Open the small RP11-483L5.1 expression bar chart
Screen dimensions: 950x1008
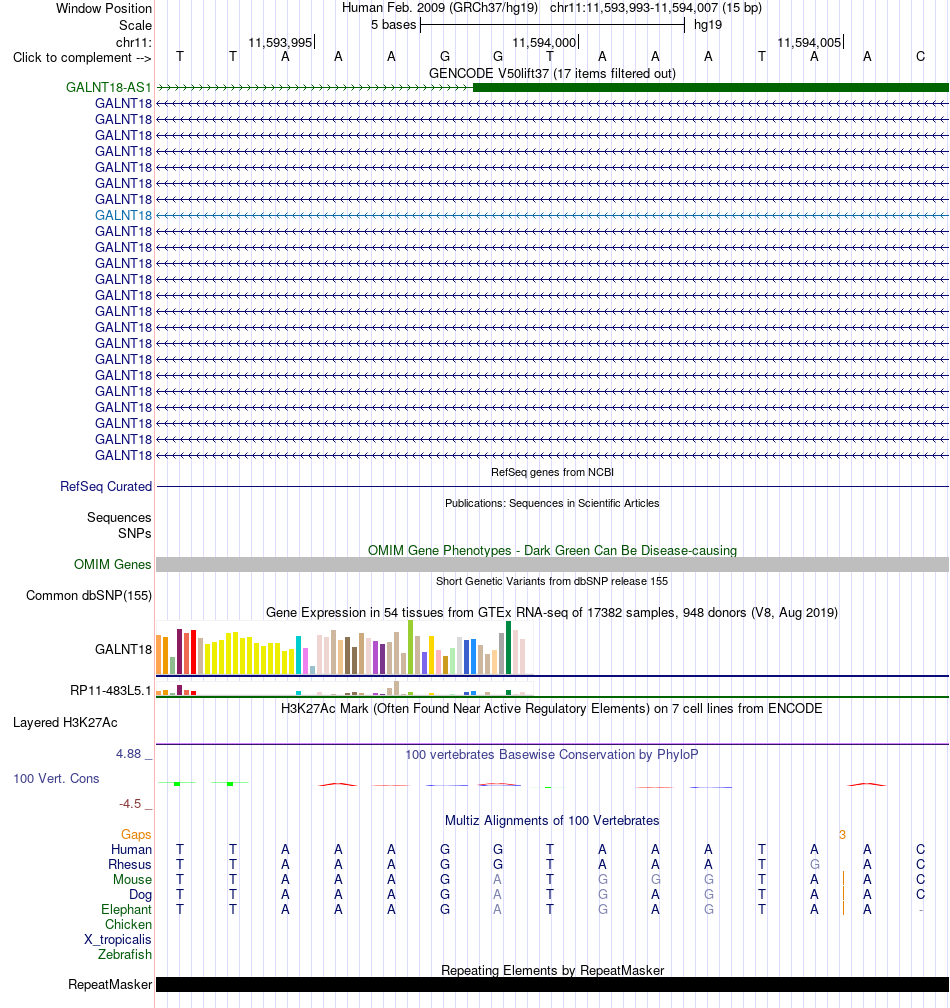[345, 688]
